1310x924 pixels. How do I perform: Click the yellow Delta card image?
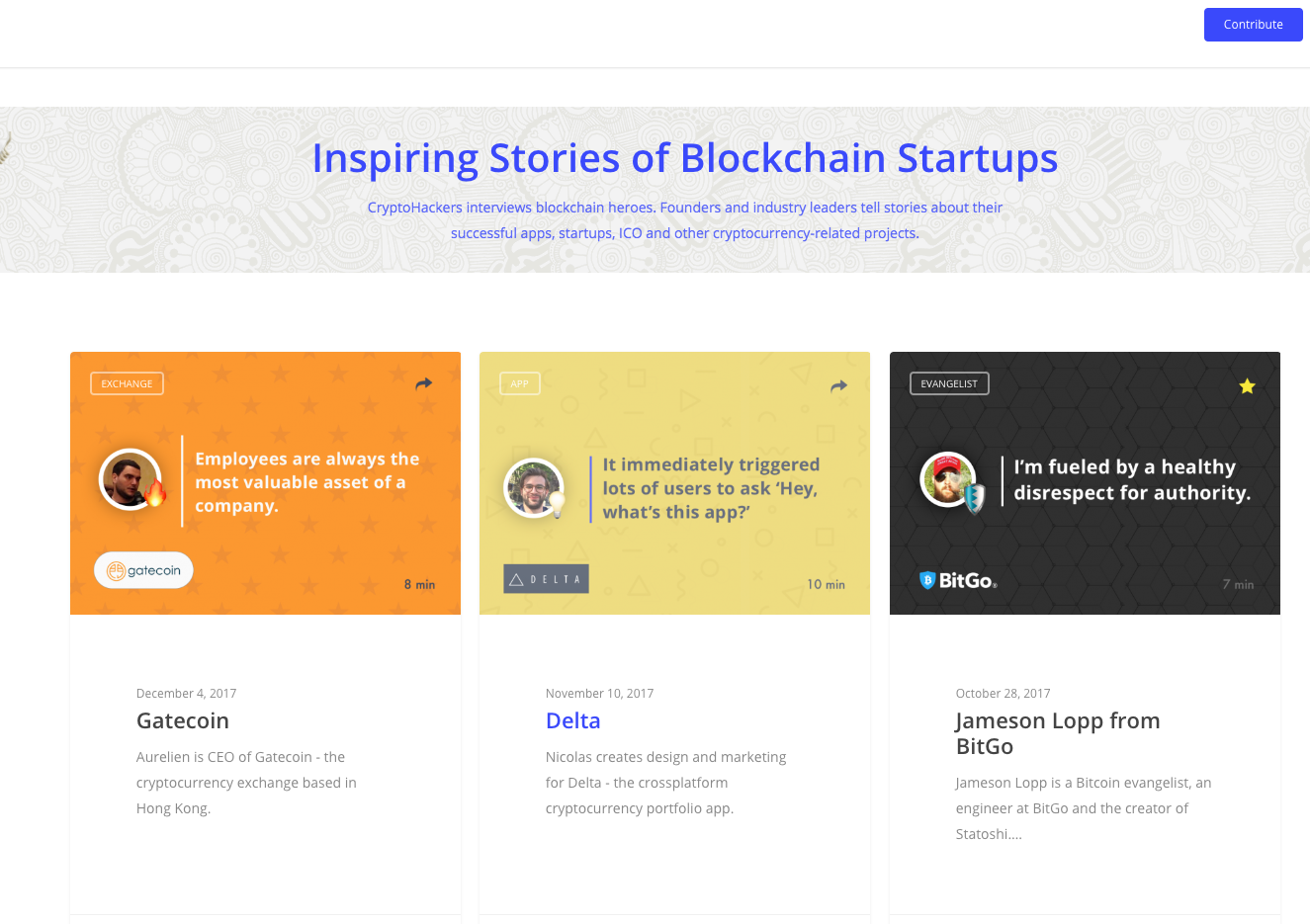coord(674,483)
